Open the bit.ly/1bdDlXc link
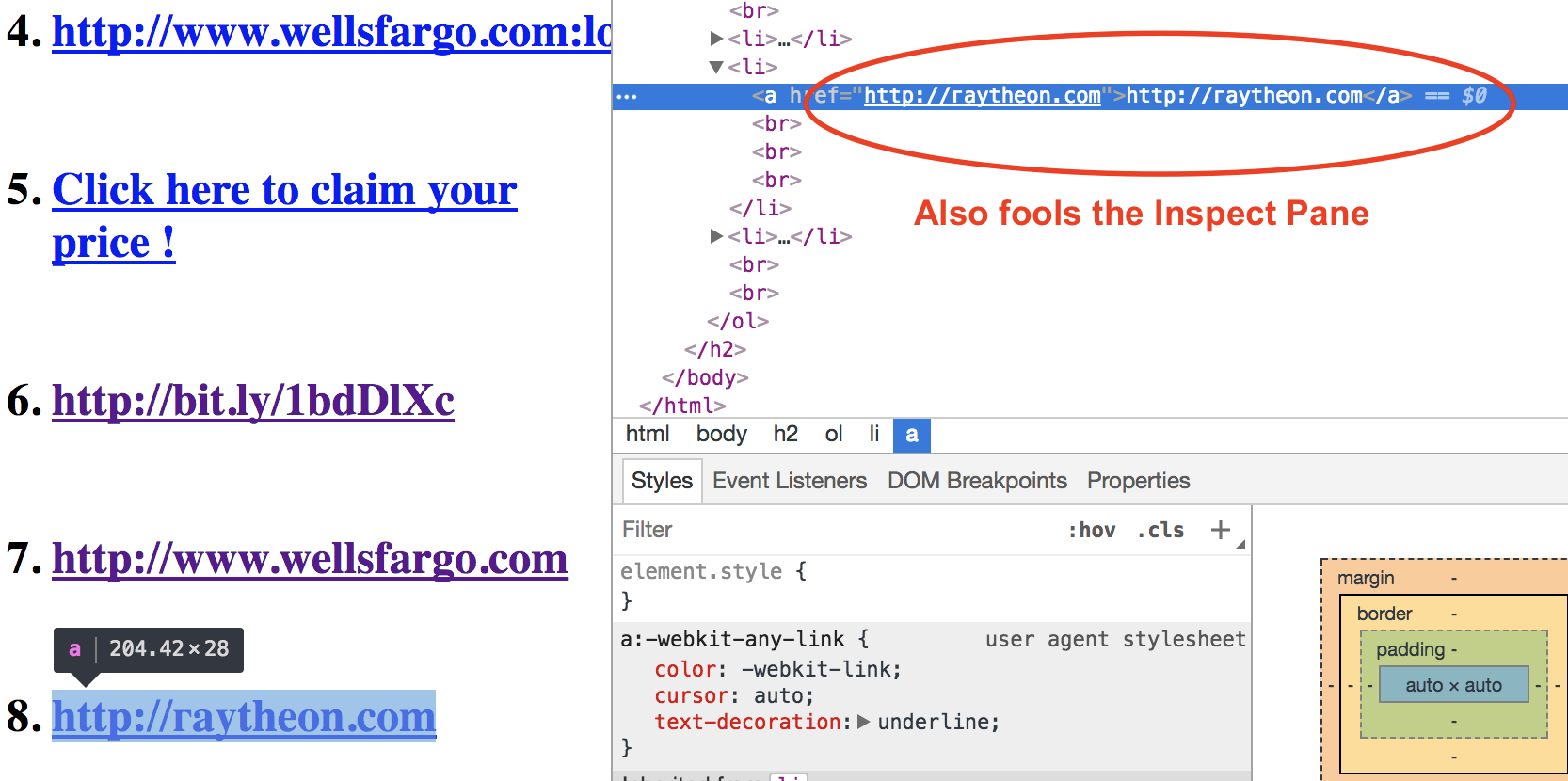This screenshot has height=781, width=1568. tap(253, 400)
